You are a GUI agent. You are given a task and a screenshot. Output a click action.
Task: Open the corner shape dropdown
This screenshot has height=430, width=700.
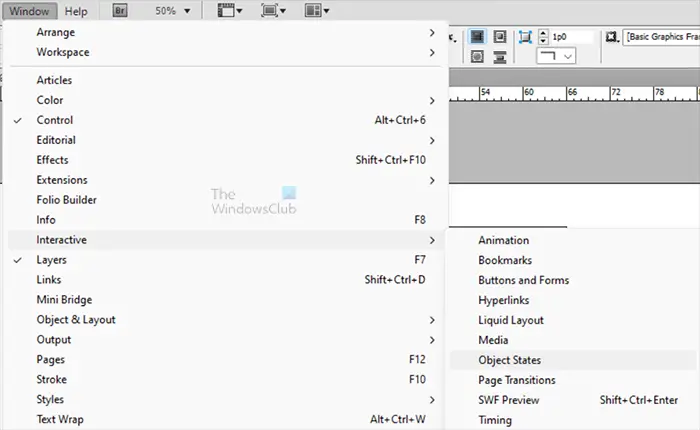click(556, 56)
